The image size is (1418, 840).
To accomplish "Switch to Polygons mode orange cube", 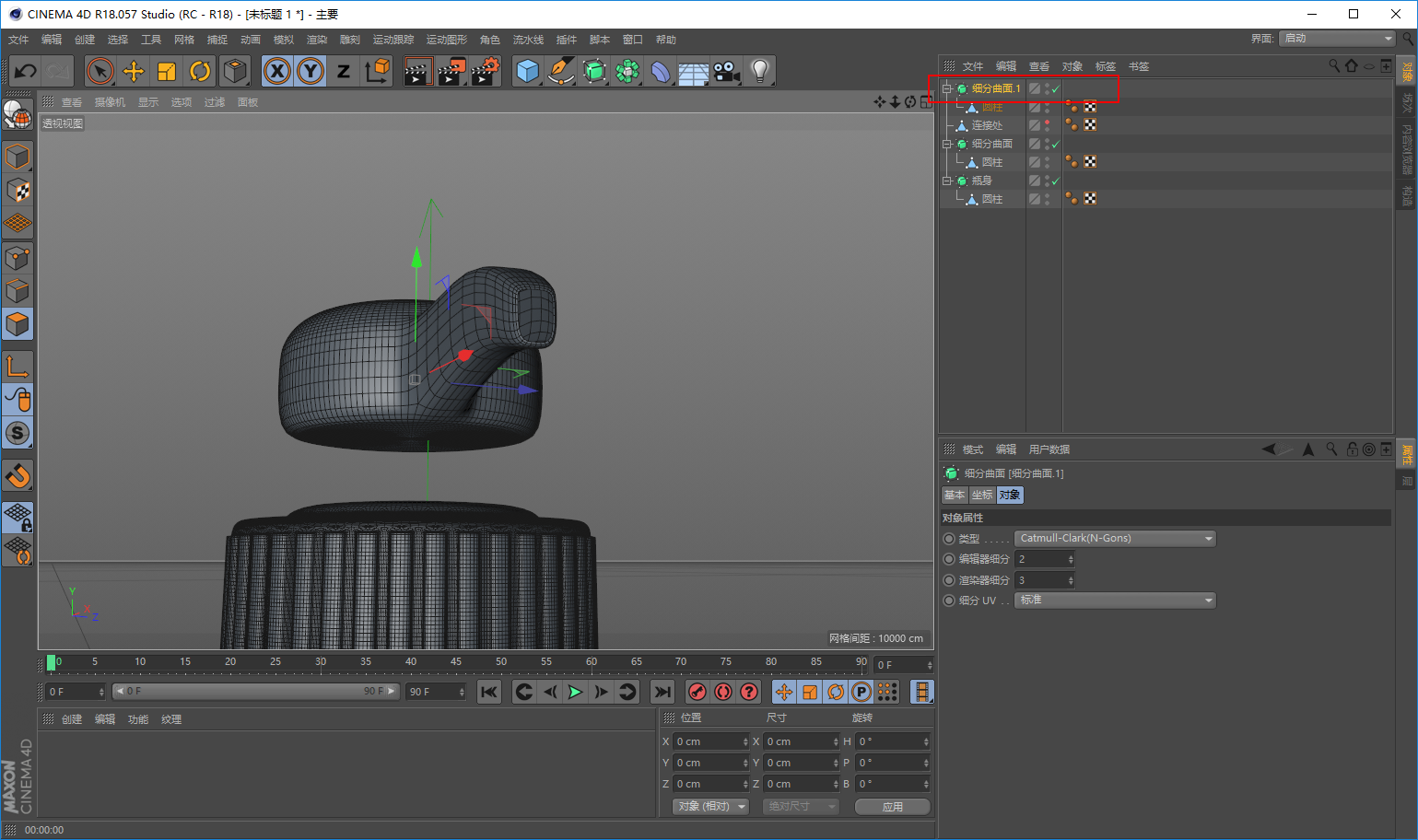I will [18, 324].
